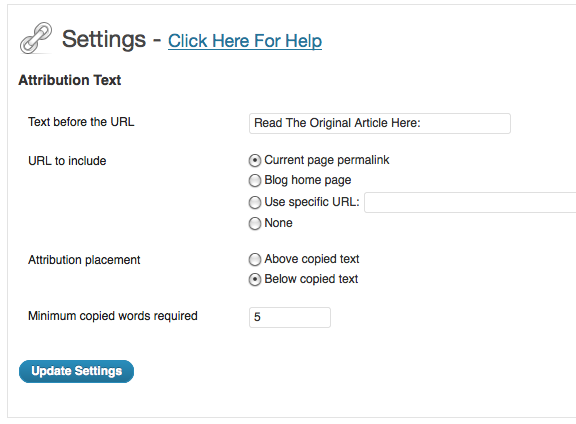Viewport: 576px width, 424px height.
Task: Select None for URL to include
Action: 255,223
